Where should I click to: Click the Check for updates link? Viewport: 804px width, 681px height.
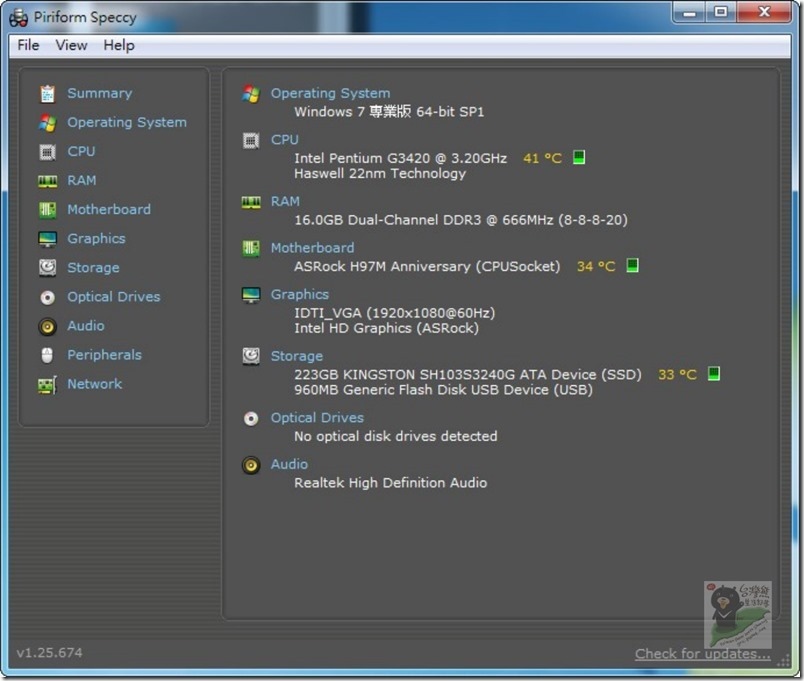click(x=702, y=654)
